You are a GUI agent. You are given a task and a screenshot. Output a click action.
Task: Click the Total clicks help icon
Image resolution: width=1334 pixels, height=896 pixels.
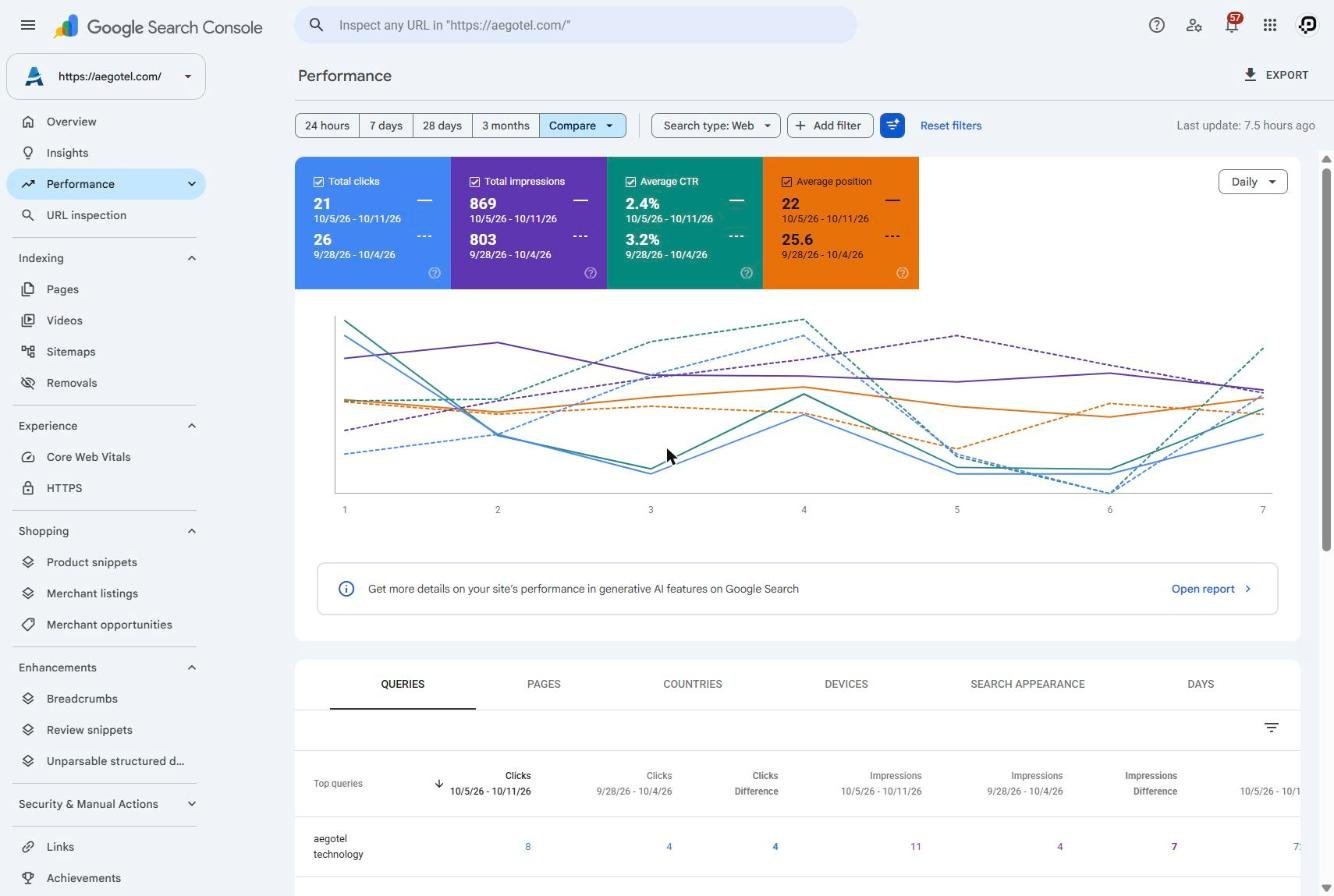click(434, 273)
